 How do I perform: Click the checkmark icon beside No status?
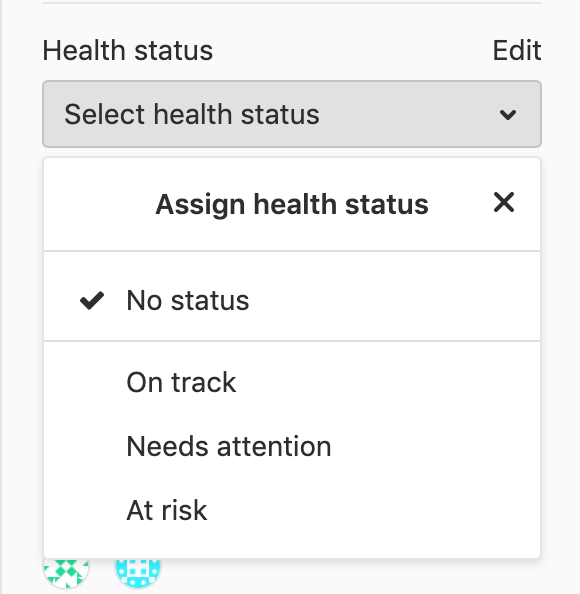pos(92,300)
